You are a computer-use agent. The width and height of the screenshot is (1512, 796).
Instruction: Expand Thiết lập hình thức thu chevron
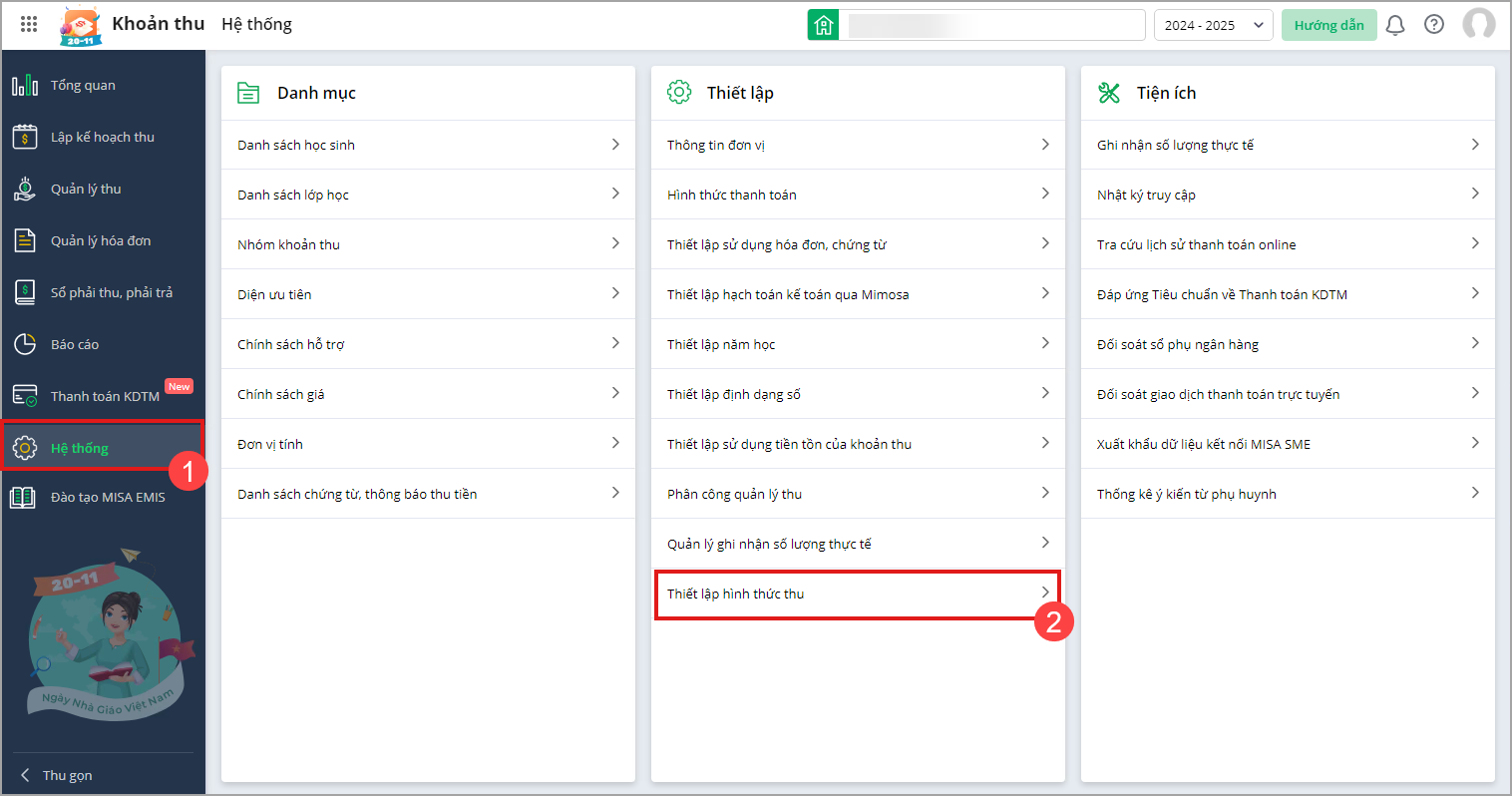1045,593
